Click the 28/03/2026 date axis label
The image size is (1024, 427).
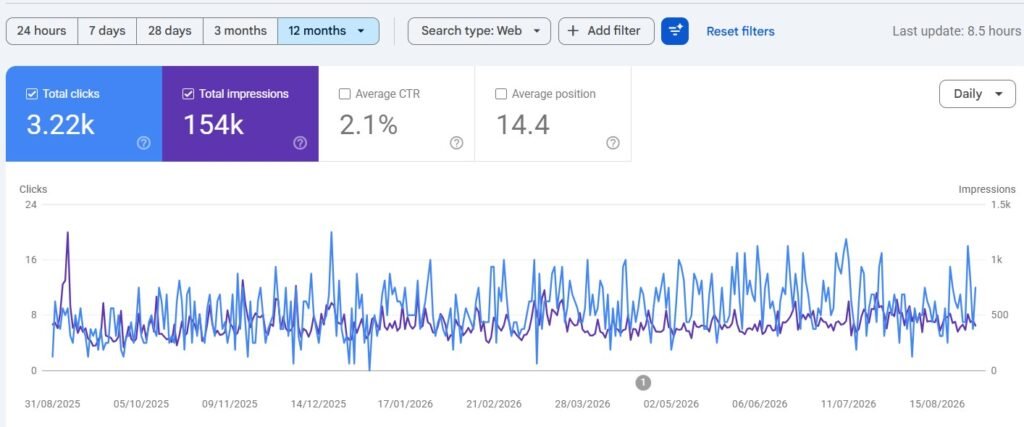[583, 404]
